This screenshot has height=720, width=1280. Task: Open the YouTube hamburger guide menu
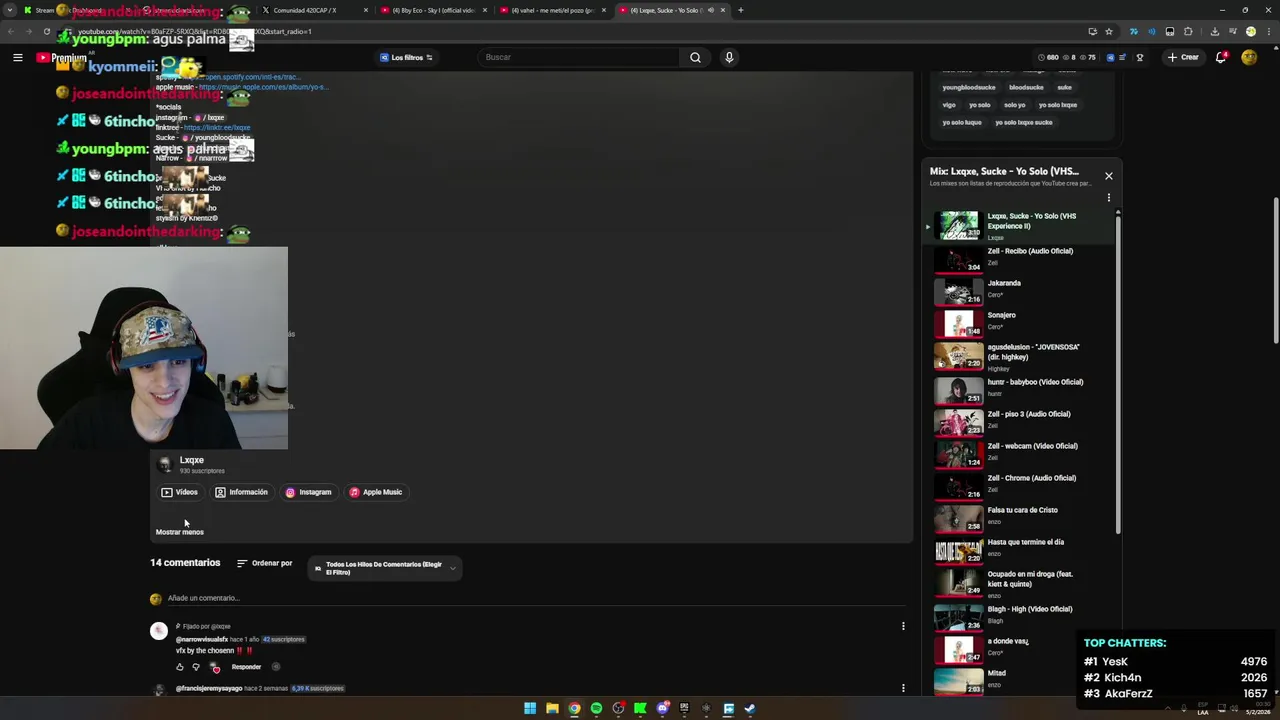click(17, 57)
